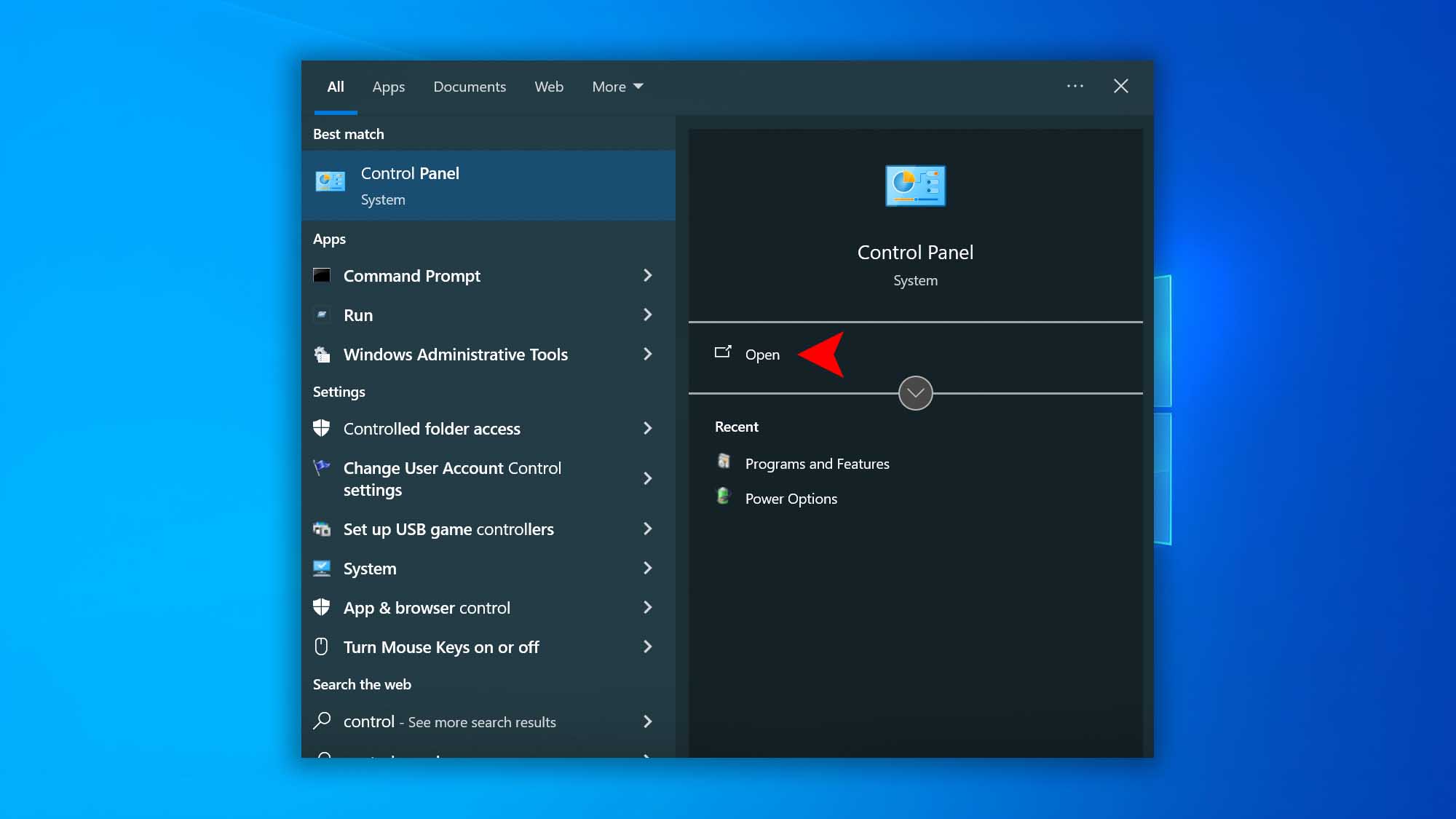
Task: Click the Controlled folder access shield icon
Action: pyautogui.click(x=321, y=428)
